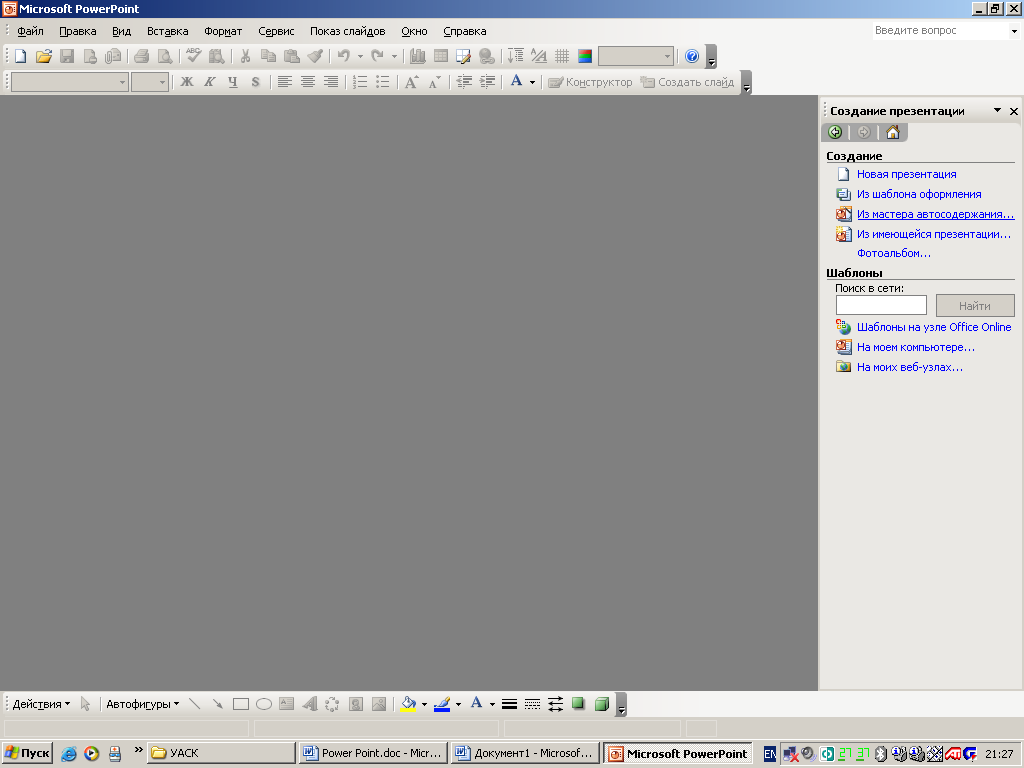Click the Undo arrow icon
The width and height of the screenshot is (1024, 768).
(x=344, y=56)
